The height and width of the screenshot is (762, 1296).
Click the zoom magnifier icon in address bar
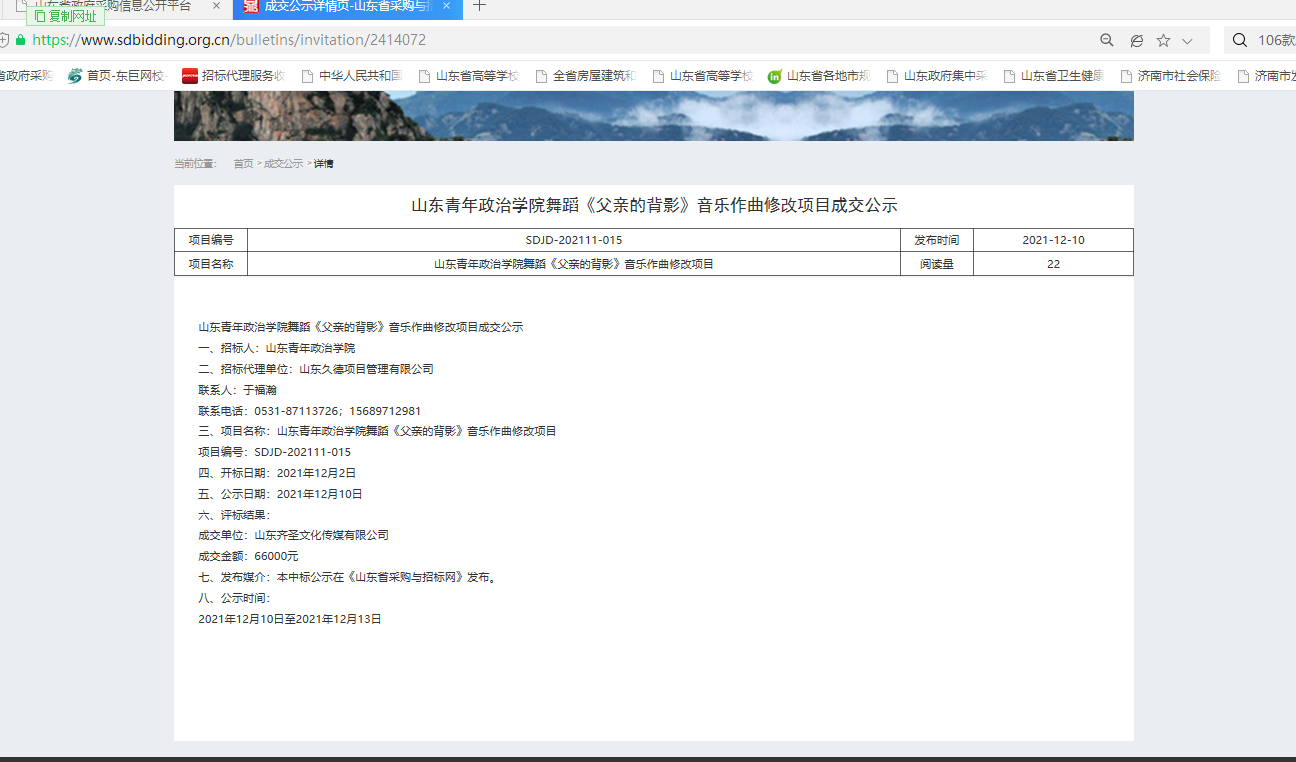tap(1107, 41)
